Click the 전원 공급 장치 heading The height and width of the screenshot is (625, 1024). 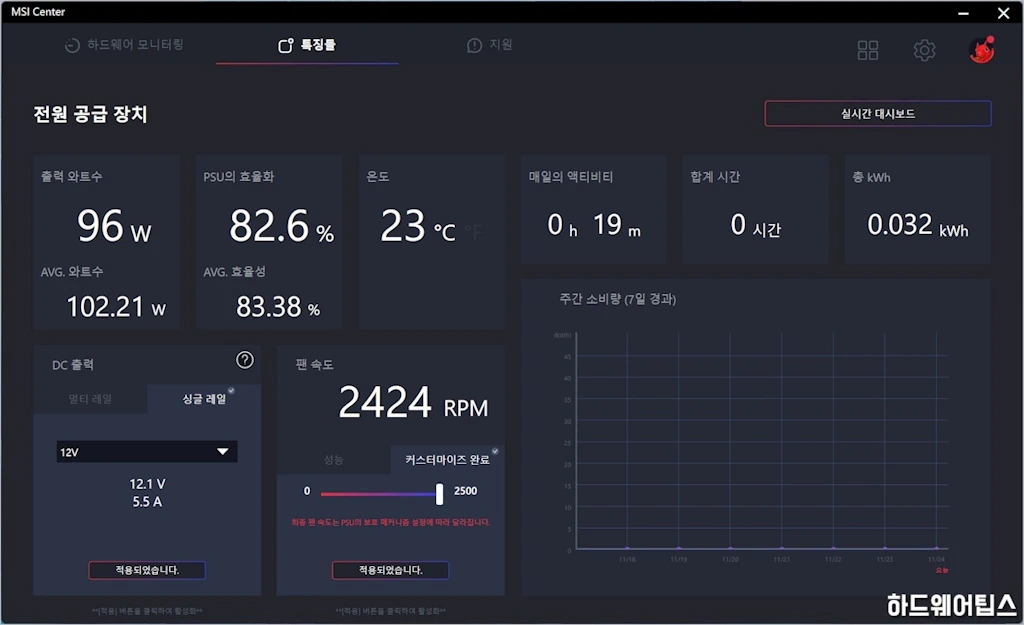(90, 114)
